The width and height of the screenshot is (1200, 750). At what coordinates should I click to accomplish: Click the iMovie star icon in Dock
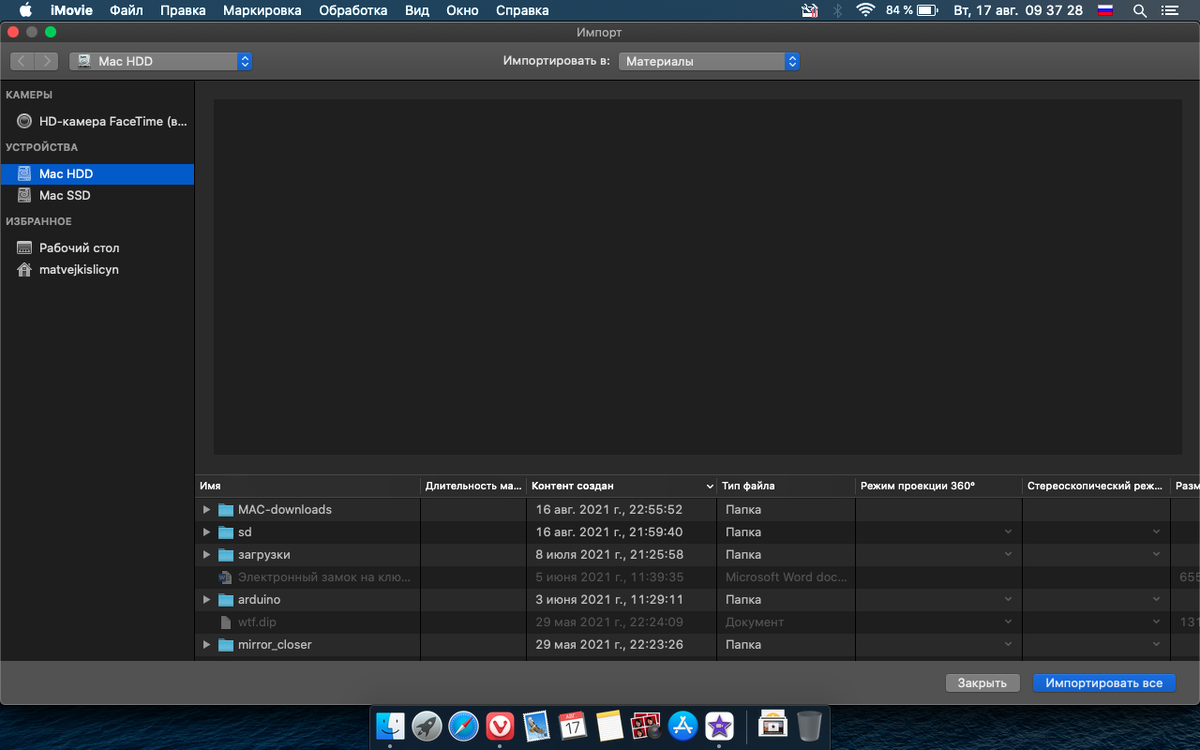click(x=719, y=725)
